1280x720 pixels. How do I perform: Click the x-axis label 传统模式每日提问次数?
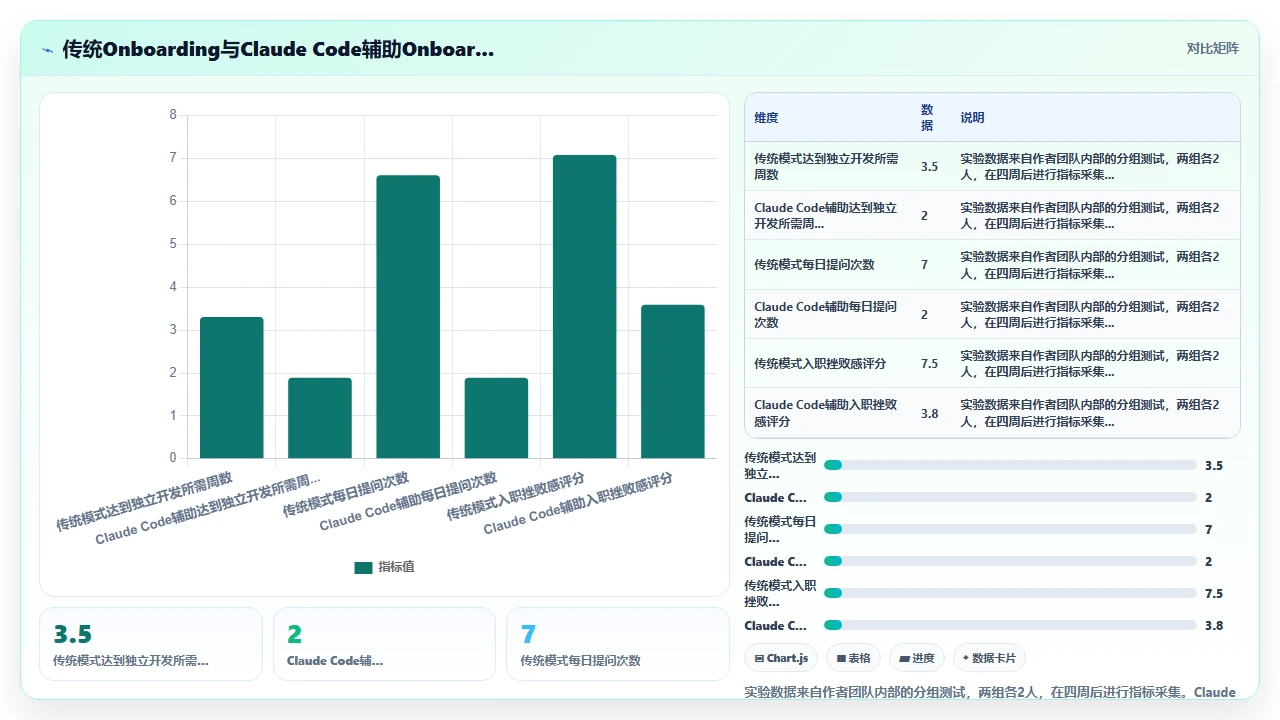coord(346,494)
